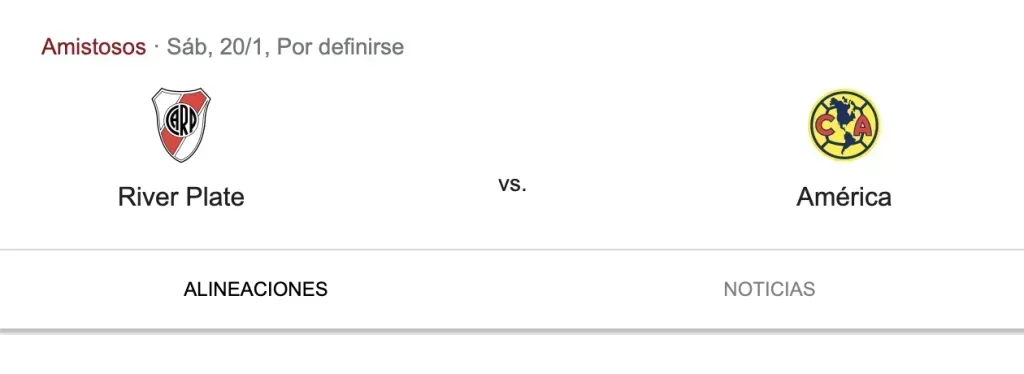Switch to the NOTICIAS tab
Viewport: 1024px width, 374px height.
[x=769, y=289]
